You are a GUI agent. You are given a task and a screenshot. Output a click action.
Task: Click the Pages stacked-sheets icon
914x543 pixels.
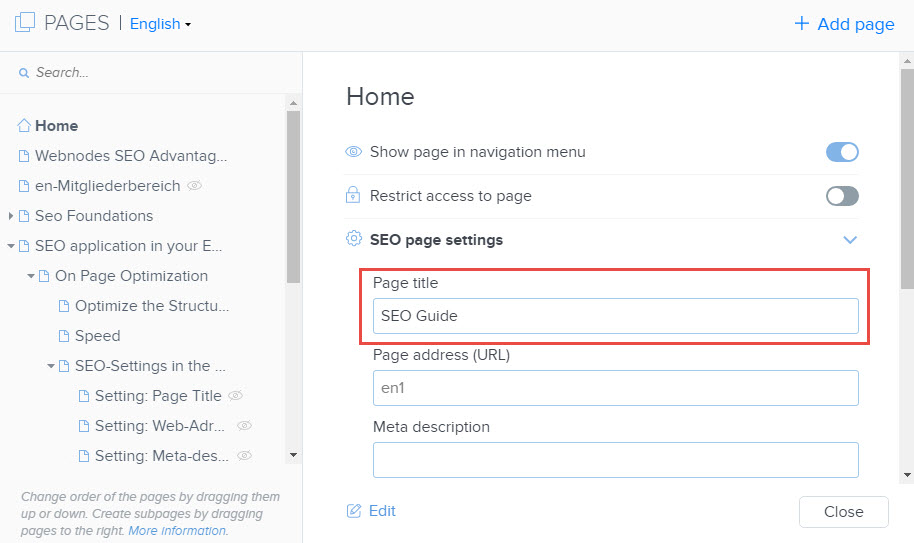(x=24, y=23)
